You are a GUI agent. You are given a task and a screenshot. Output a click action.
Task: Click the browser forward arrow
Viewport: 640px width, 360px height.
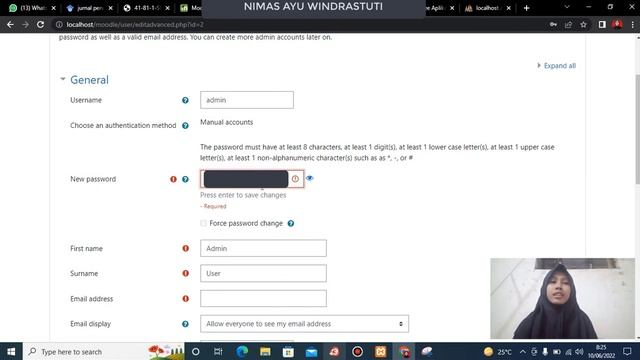coord(25,24)
